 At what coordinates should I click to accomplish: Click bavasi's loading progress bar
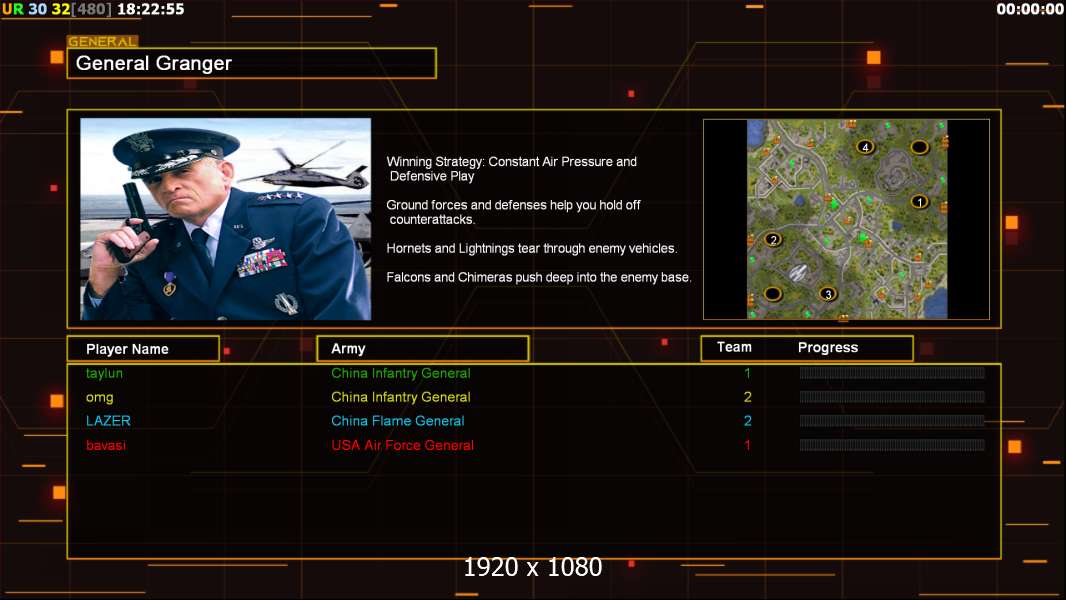click(891, 445)
